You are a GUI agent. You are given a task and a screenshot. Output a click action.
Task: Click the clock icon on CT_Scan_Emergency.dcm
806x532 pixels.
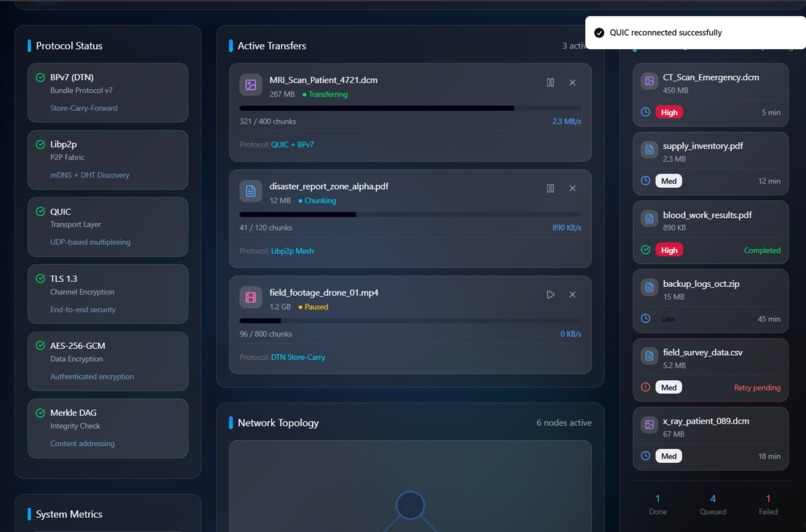pyautogui.click(x=646, y=112)
